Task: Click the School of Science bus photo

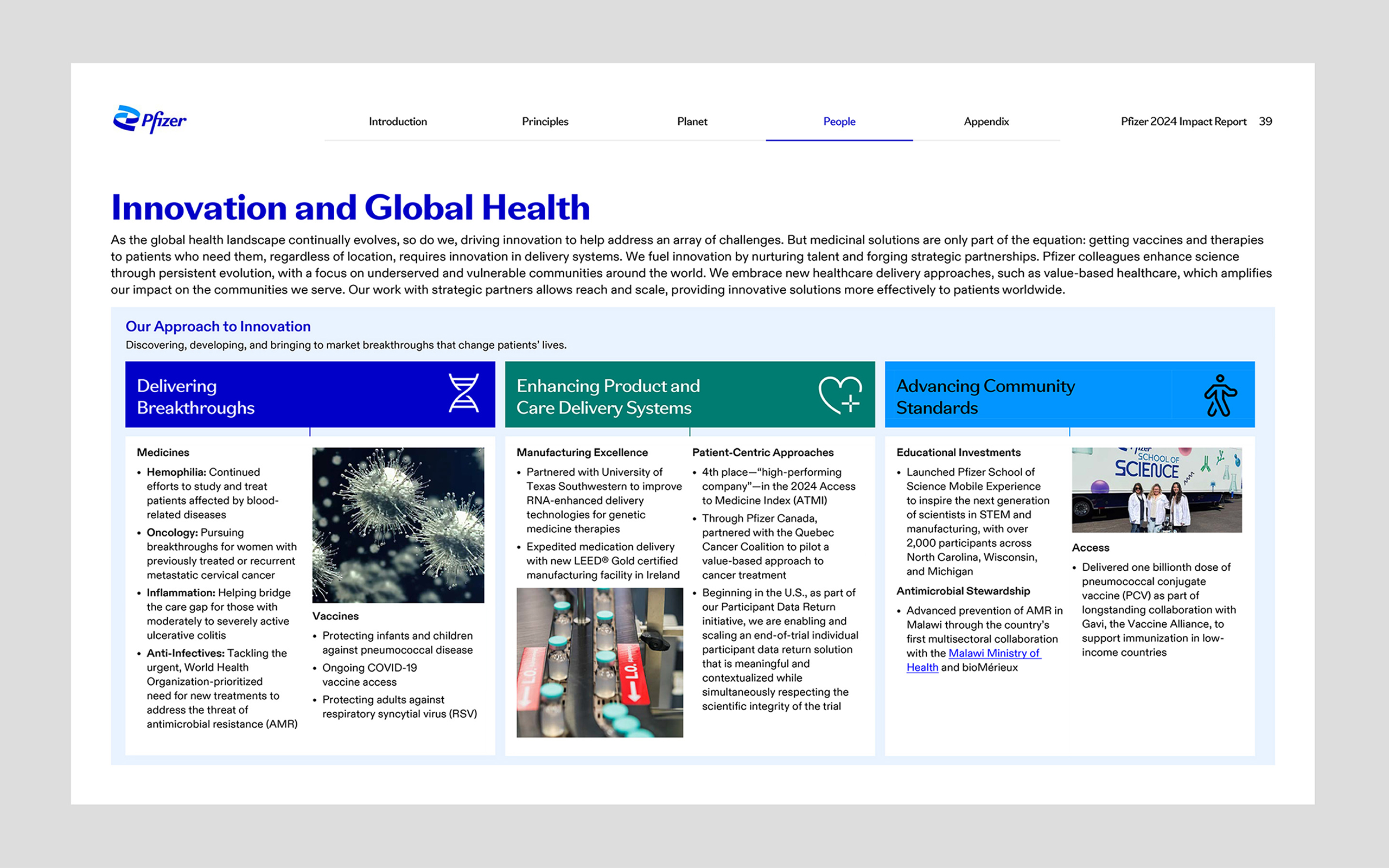Action: pyautogui.click(x=1156, y=490)
